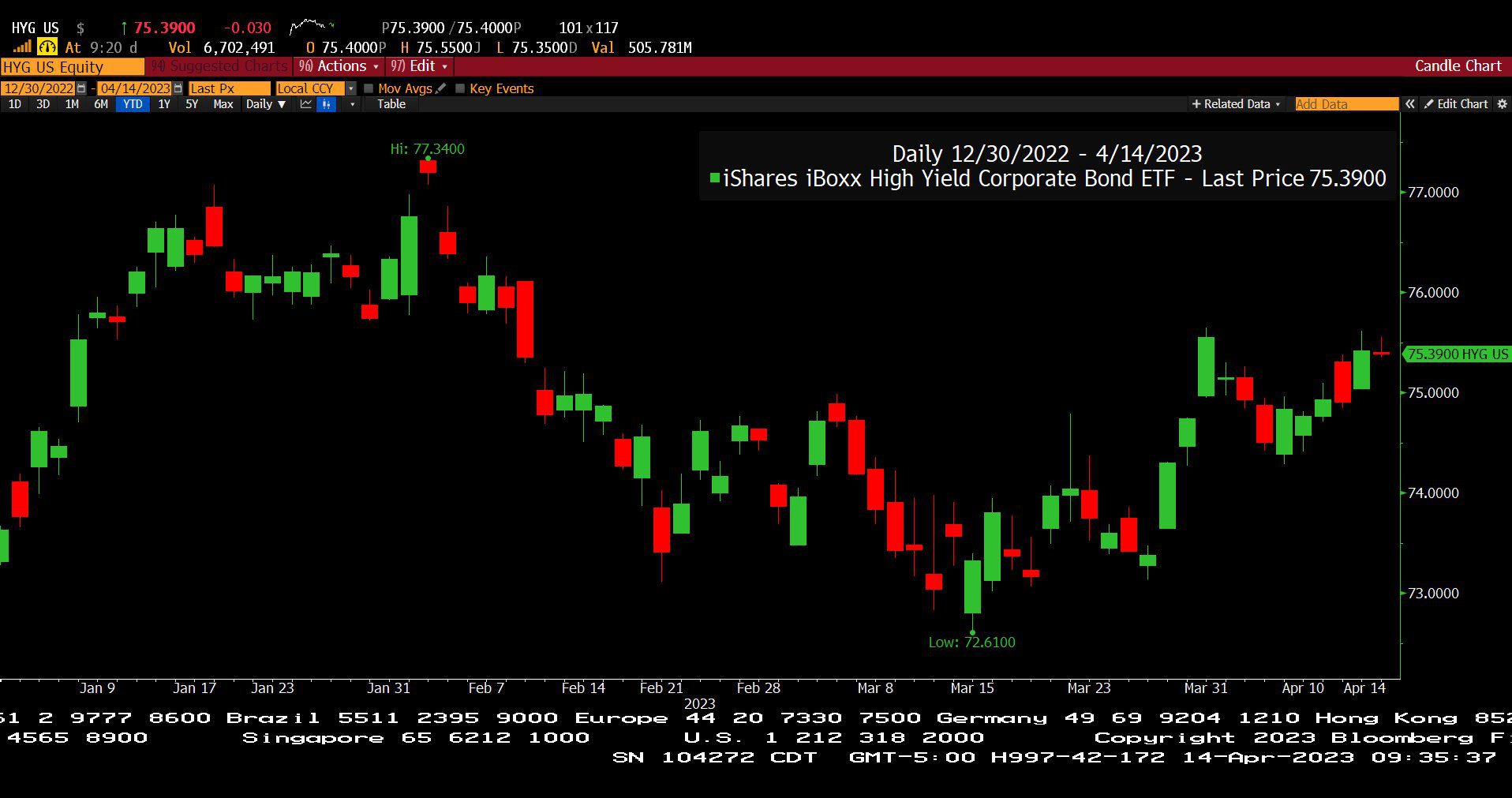Open chart settings gear icon
Viewport: 1512px width, 798px height.
coord(1502,104)
